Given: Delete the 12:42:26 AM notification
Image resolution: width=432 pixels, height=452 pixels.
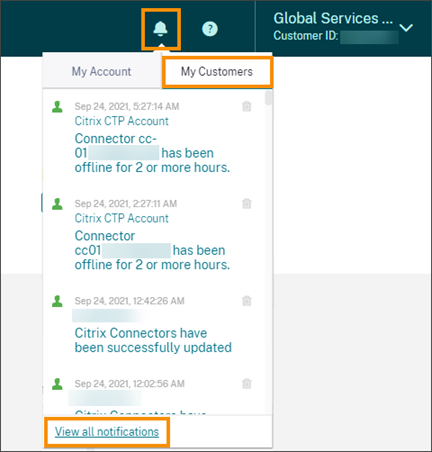Looking at the screenshot, I should (247, 301).
